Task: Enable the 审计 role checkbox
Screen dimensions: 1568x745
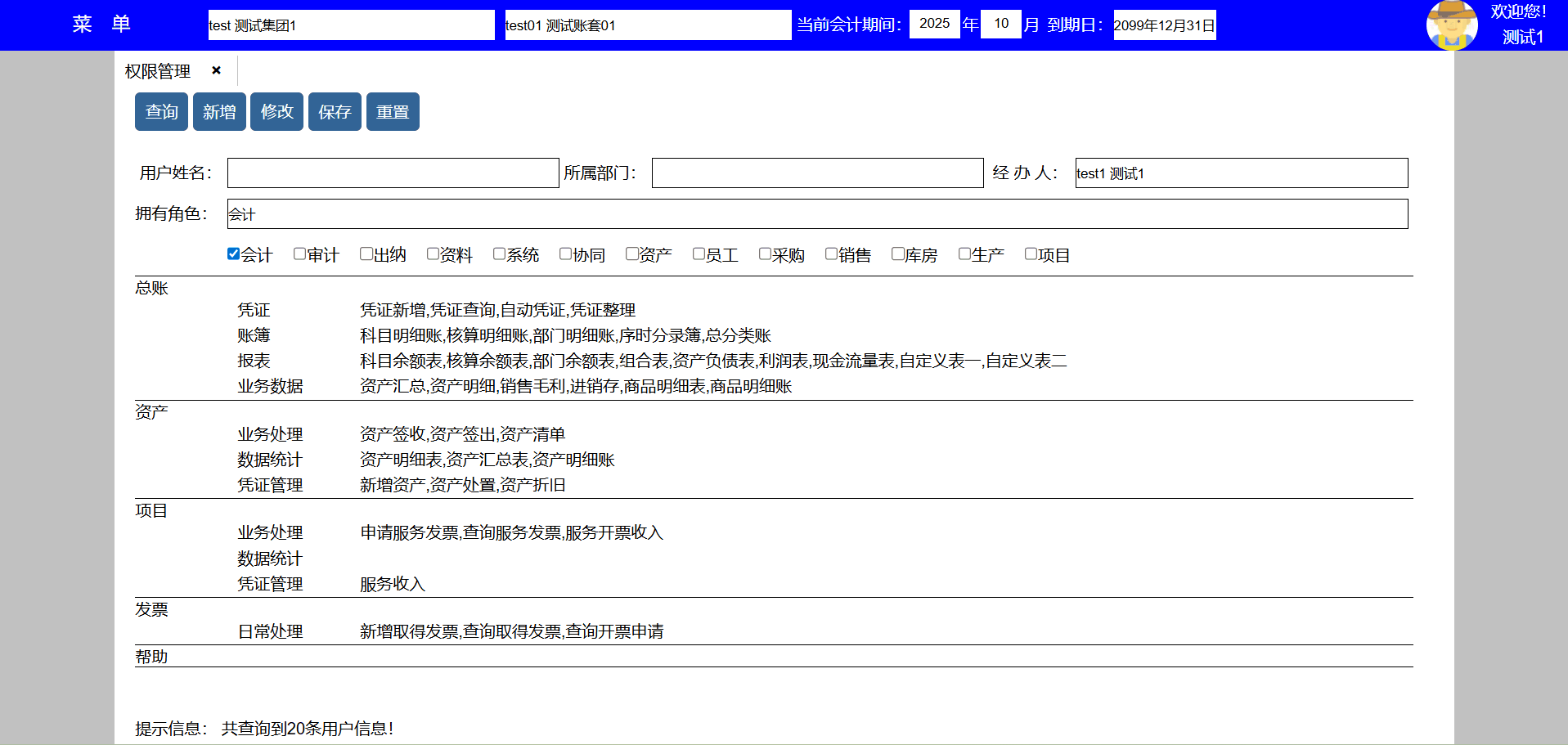Action: coord(299,254)
